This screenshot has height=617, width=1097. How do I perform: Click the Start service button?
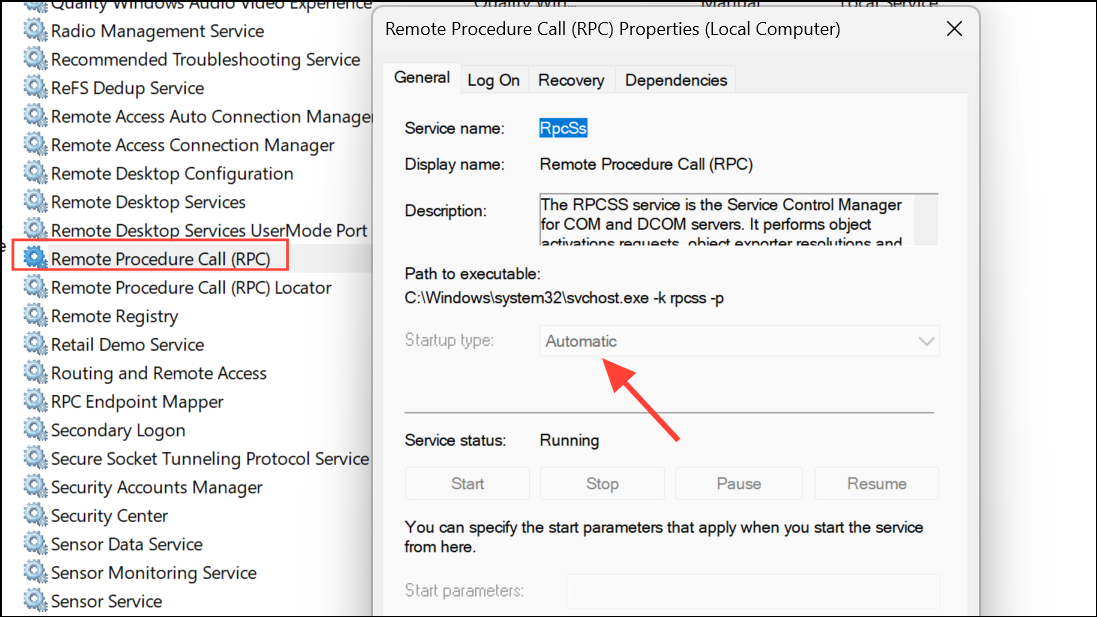pyautogui.click(x=467, y=483)
